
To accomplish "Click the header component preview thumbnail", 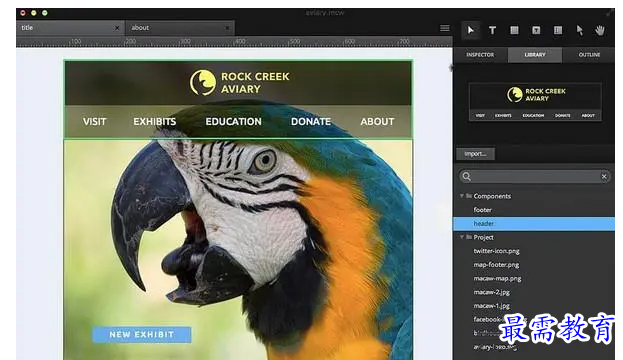I will [x=535, y=102].
